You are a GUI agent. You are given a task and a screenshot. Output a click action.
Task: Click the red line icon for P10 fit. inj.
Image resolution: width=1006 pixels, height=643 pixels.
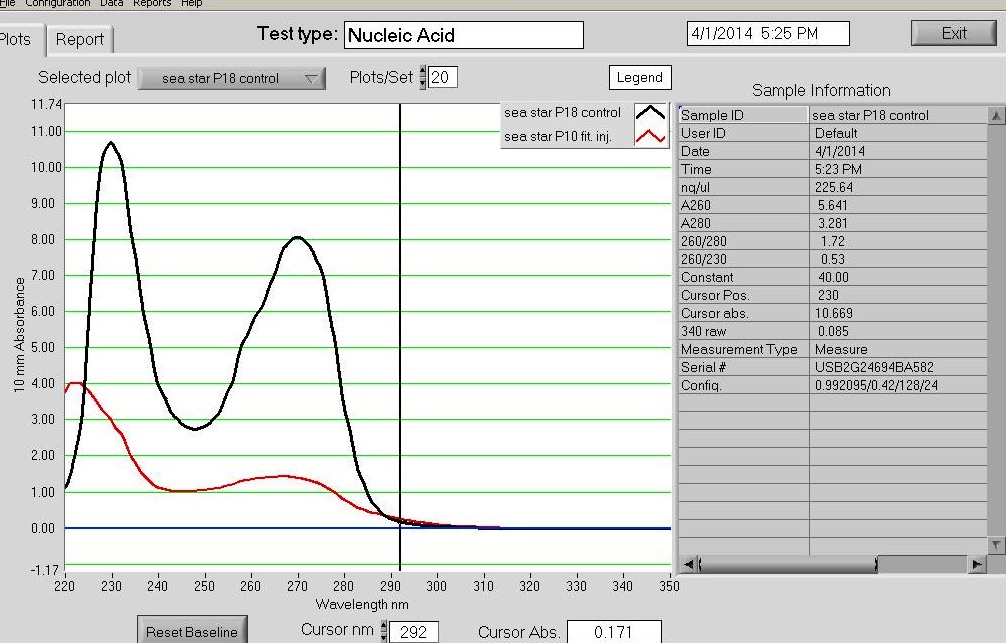point(650,137)
